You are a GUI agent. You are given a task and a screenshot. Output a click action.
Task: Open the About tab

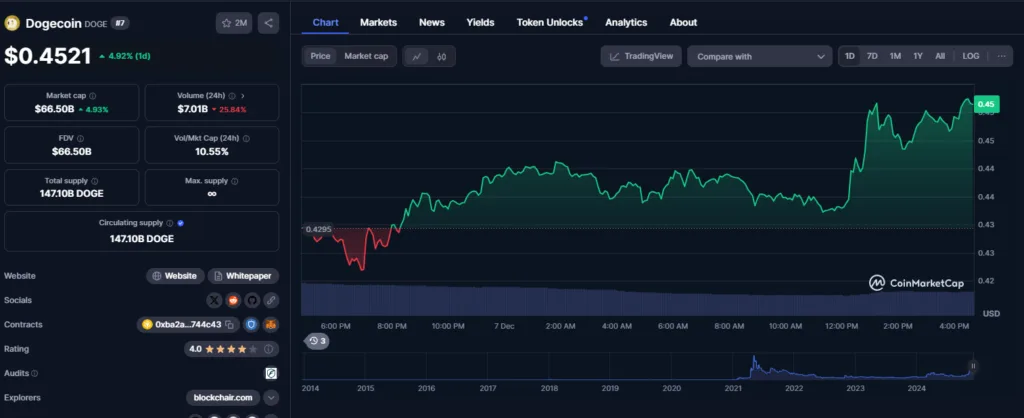683,22
